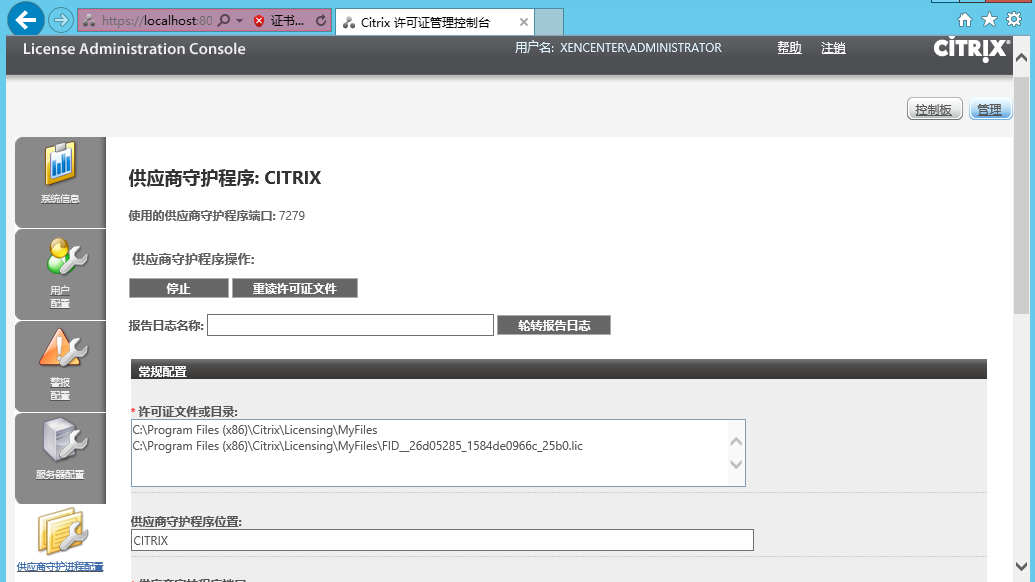Screen dimensions: 1035x582
Task: Refresh the page with reload icon
Action: click(321, 20)
